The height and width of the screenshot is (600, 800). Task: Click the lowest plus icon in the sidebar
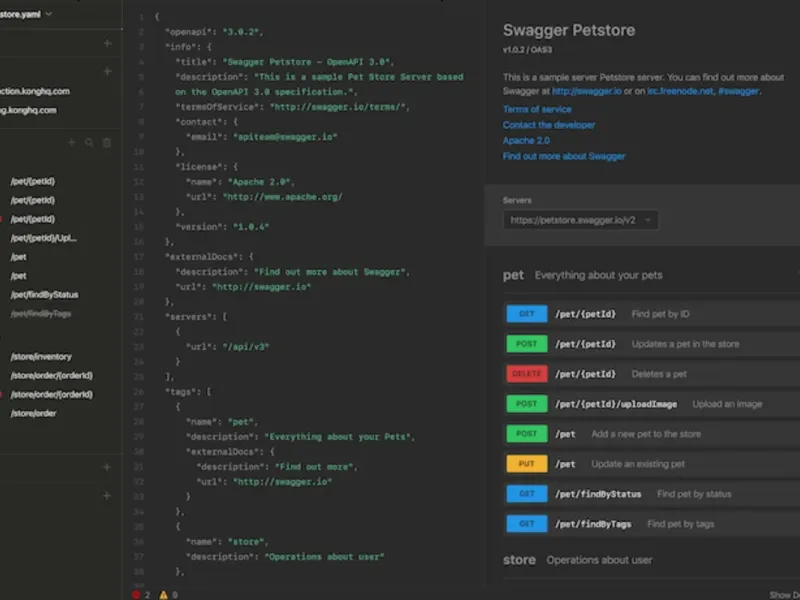pos(107,495)
